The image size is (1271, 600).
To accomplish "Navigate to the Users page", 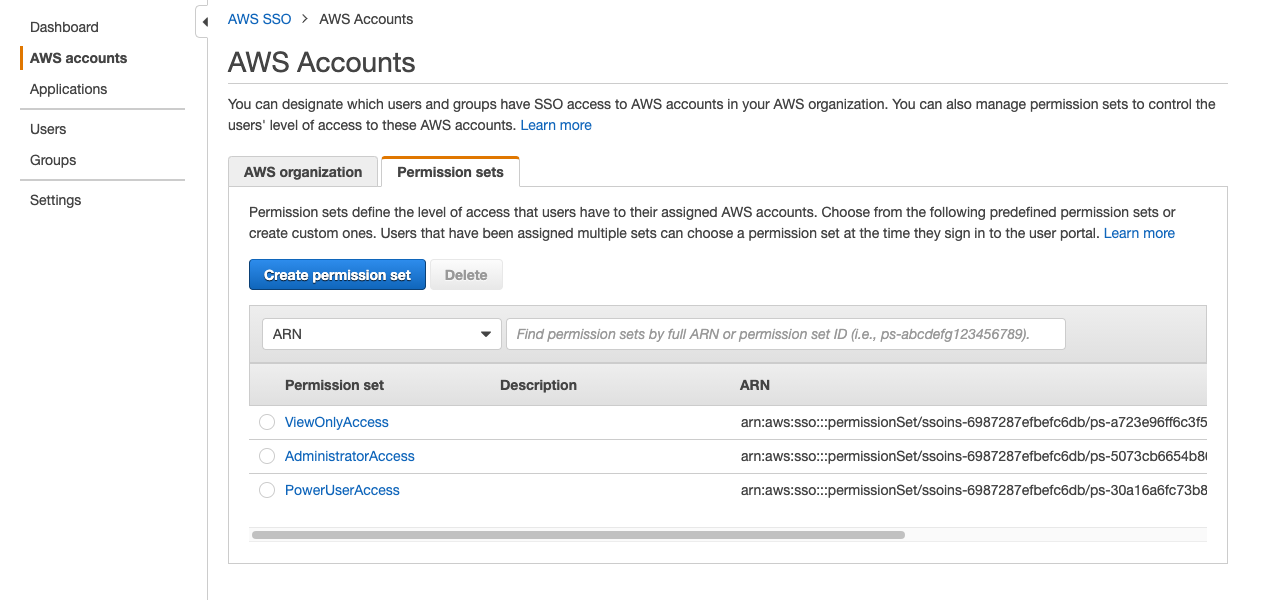I will (47, 129).
